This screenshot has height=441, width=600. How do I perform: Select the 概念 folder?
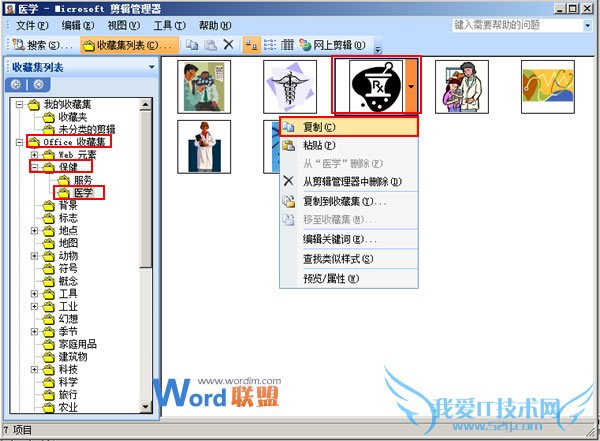click(60, 281)
